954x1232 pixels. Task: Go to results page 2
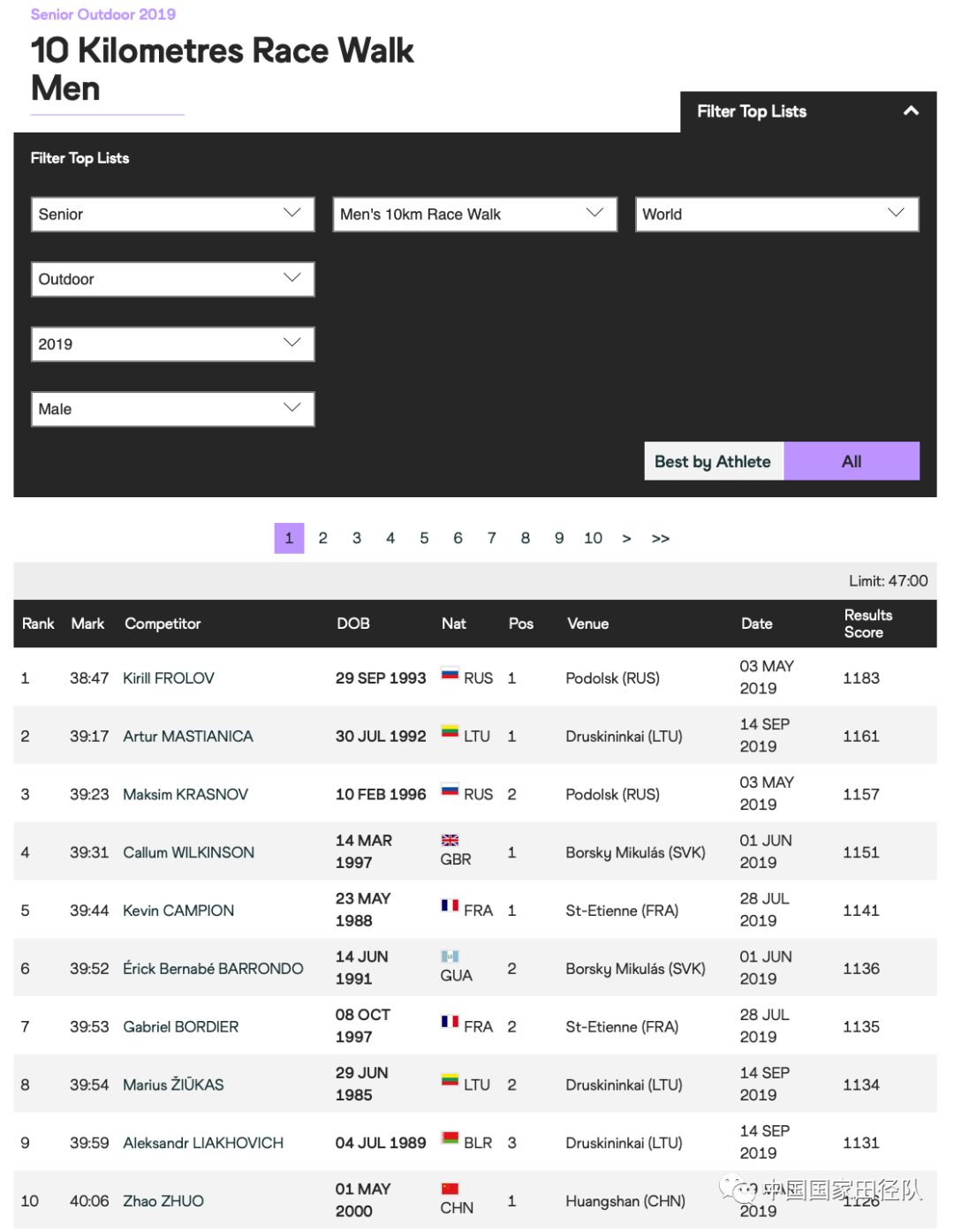pos(323,538)
